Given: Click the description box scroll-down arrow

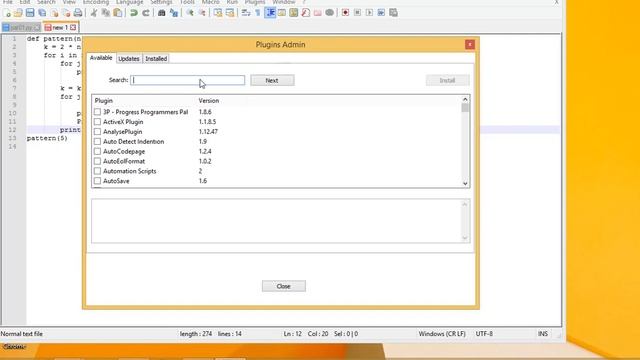Looking at the screenshot, I should pyautogui.click(x=464, y=238).
